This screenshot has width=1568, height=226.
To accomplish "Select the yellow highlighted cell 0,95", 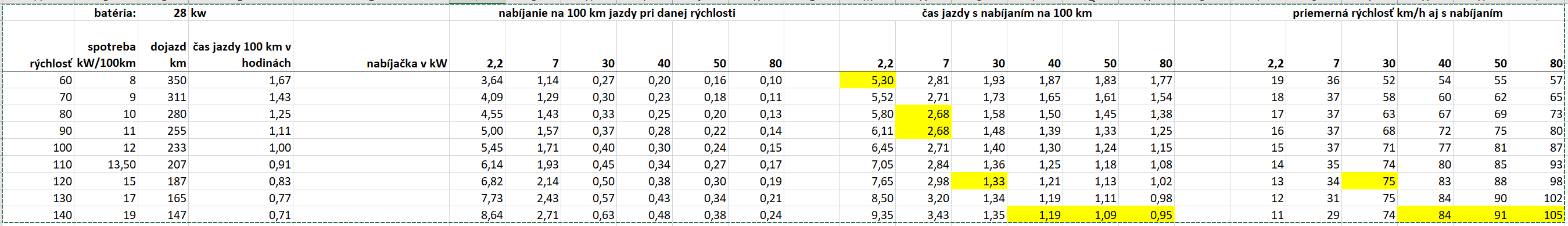I will click(x=1146, y=214).
